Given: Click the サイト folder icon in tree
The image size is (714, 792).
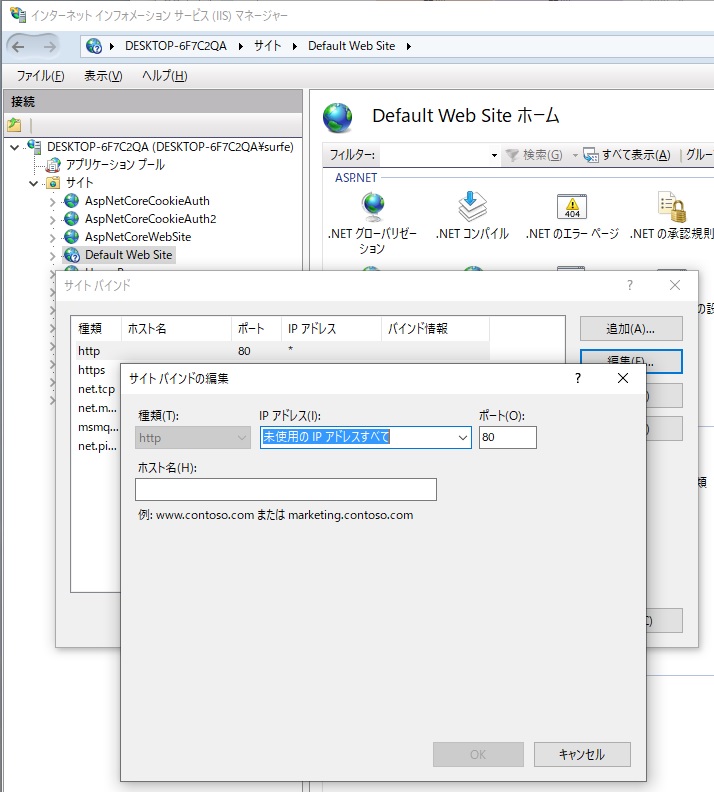Looking at the screenshot, I should click(53, 182).
